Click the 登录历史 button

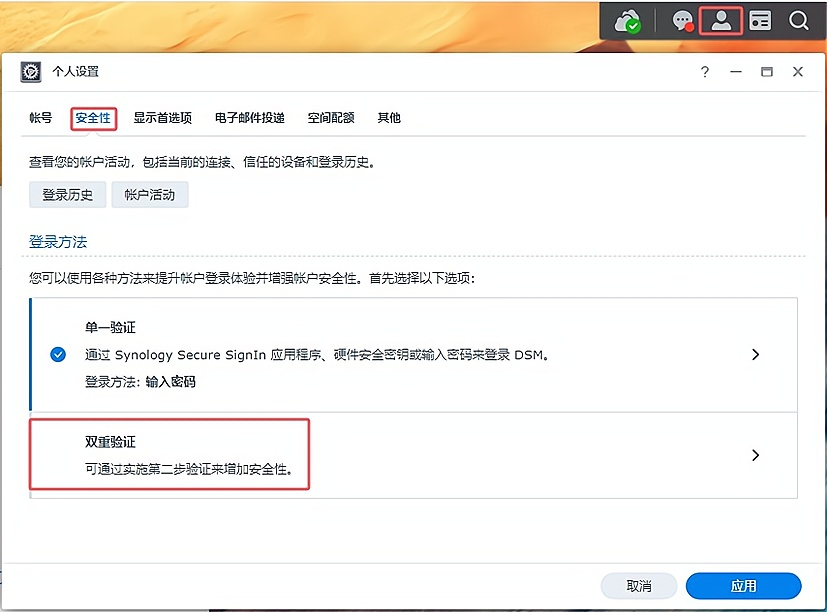pos(67,195)
